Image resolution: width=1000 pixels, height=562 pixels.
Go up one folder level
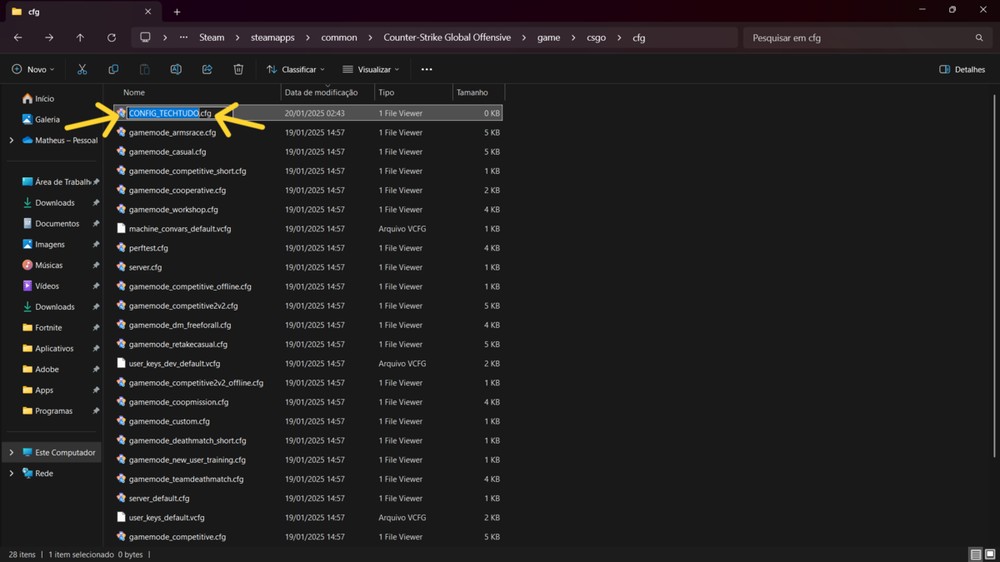(x=80, y=38)
